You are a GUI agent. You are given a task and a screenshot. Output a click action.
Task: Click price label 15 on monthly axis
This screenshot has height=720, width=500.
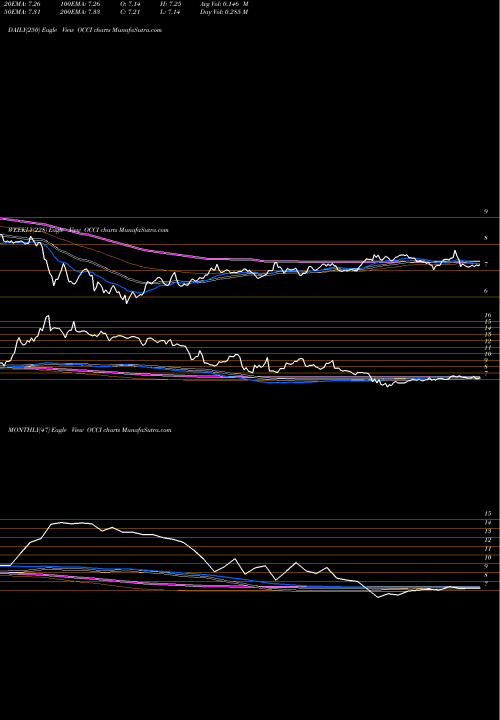coord(488,513)
